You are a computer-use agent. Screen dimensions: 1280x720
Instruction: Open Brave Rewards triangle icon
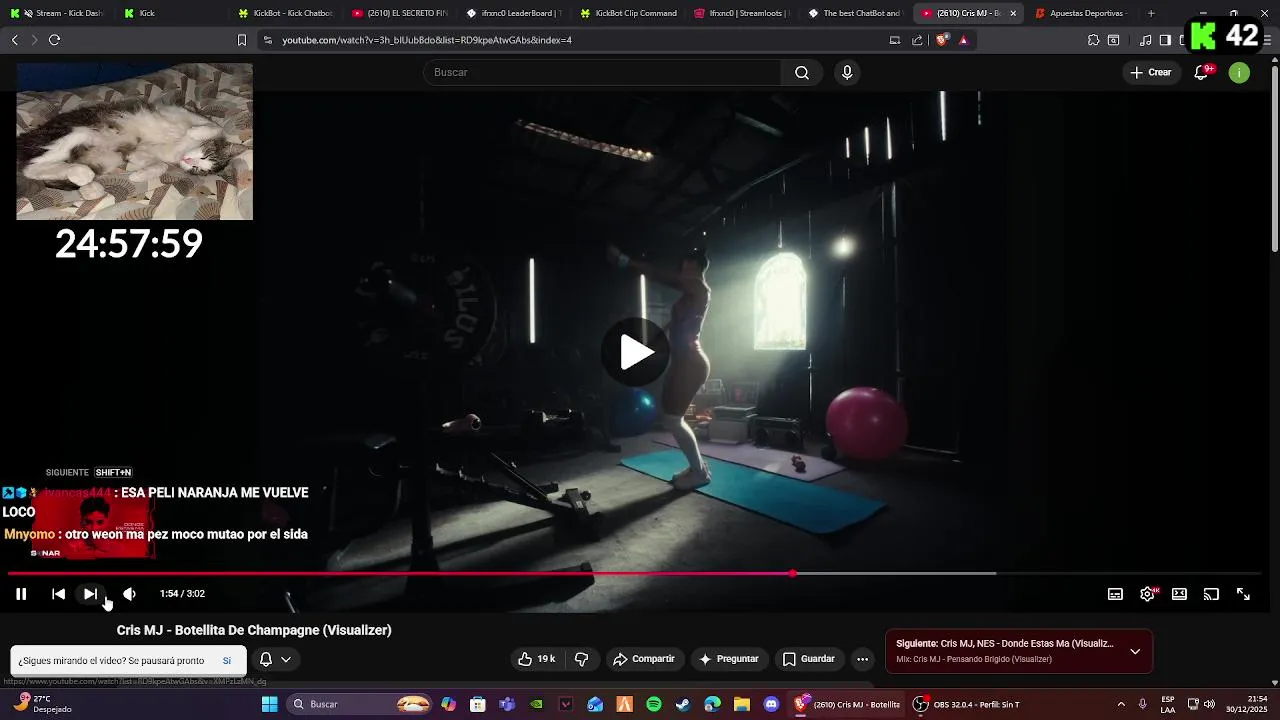tap(964, 40)
